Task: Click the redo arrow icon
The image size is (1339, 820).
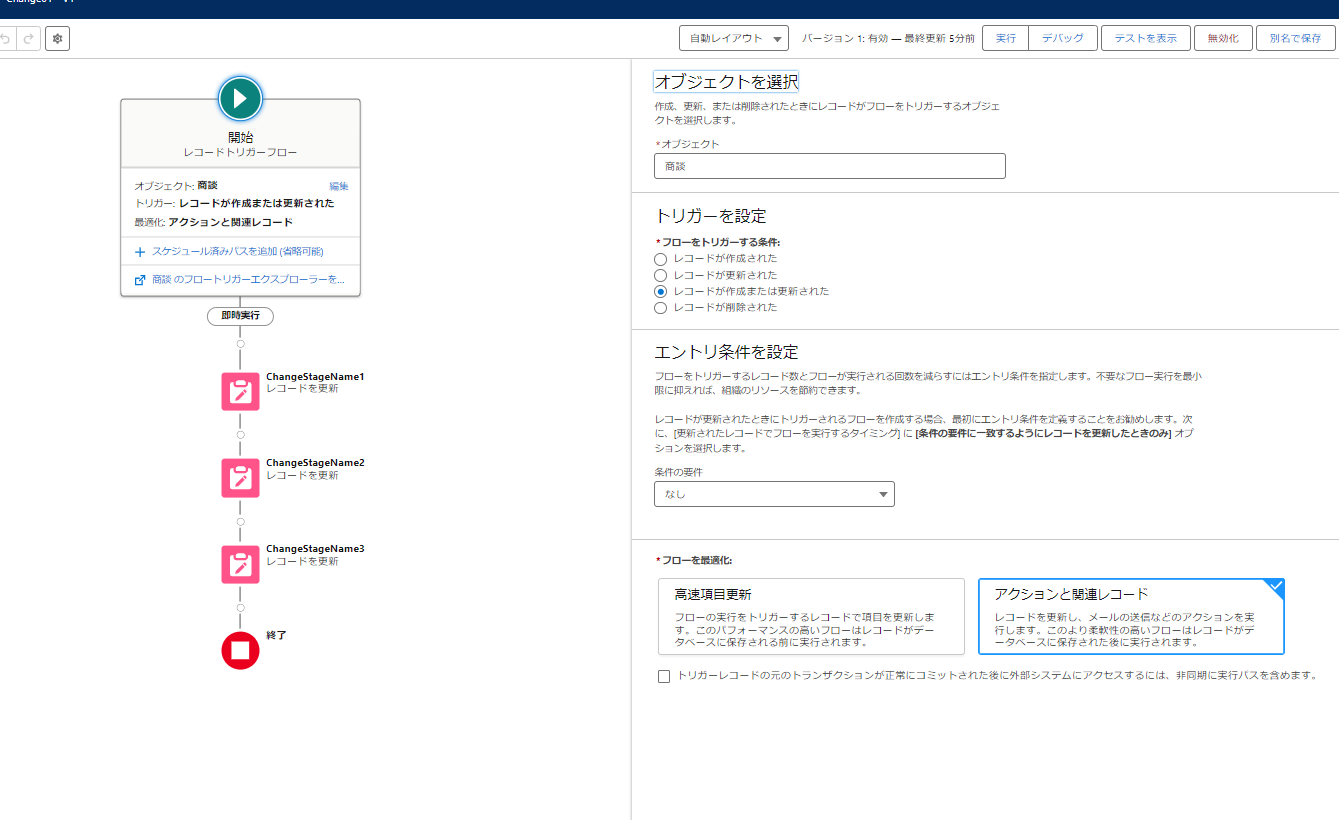Action: [x=29, y=38]
